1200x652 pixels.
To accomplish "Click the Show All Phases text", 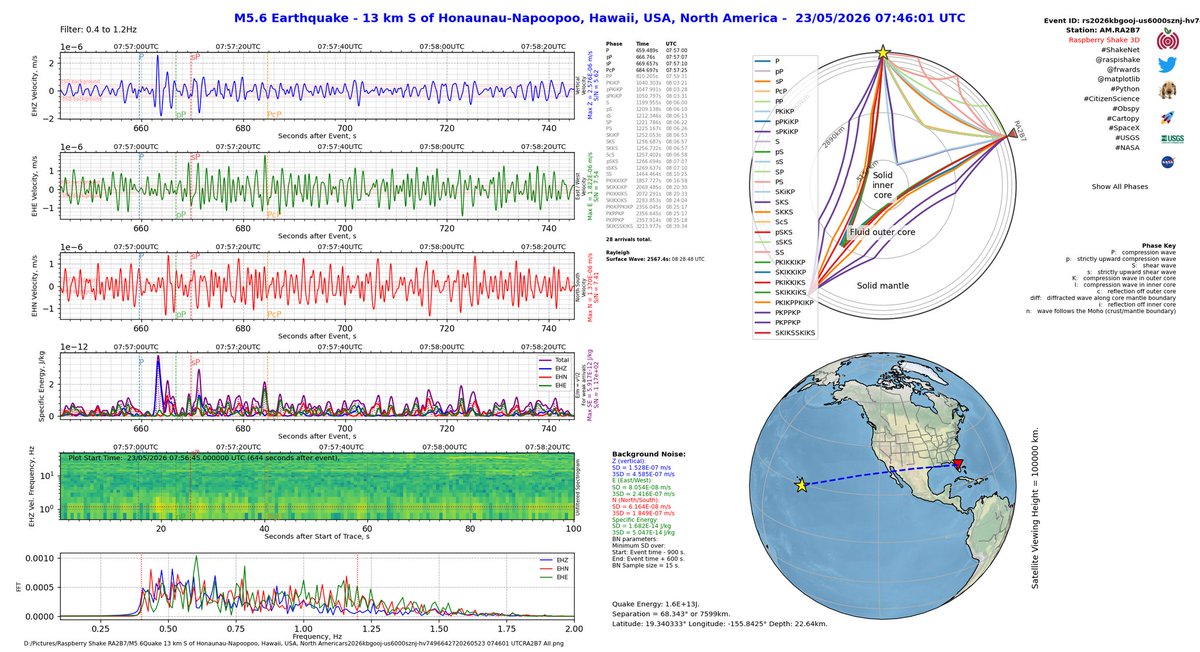I will [1118, 187].
